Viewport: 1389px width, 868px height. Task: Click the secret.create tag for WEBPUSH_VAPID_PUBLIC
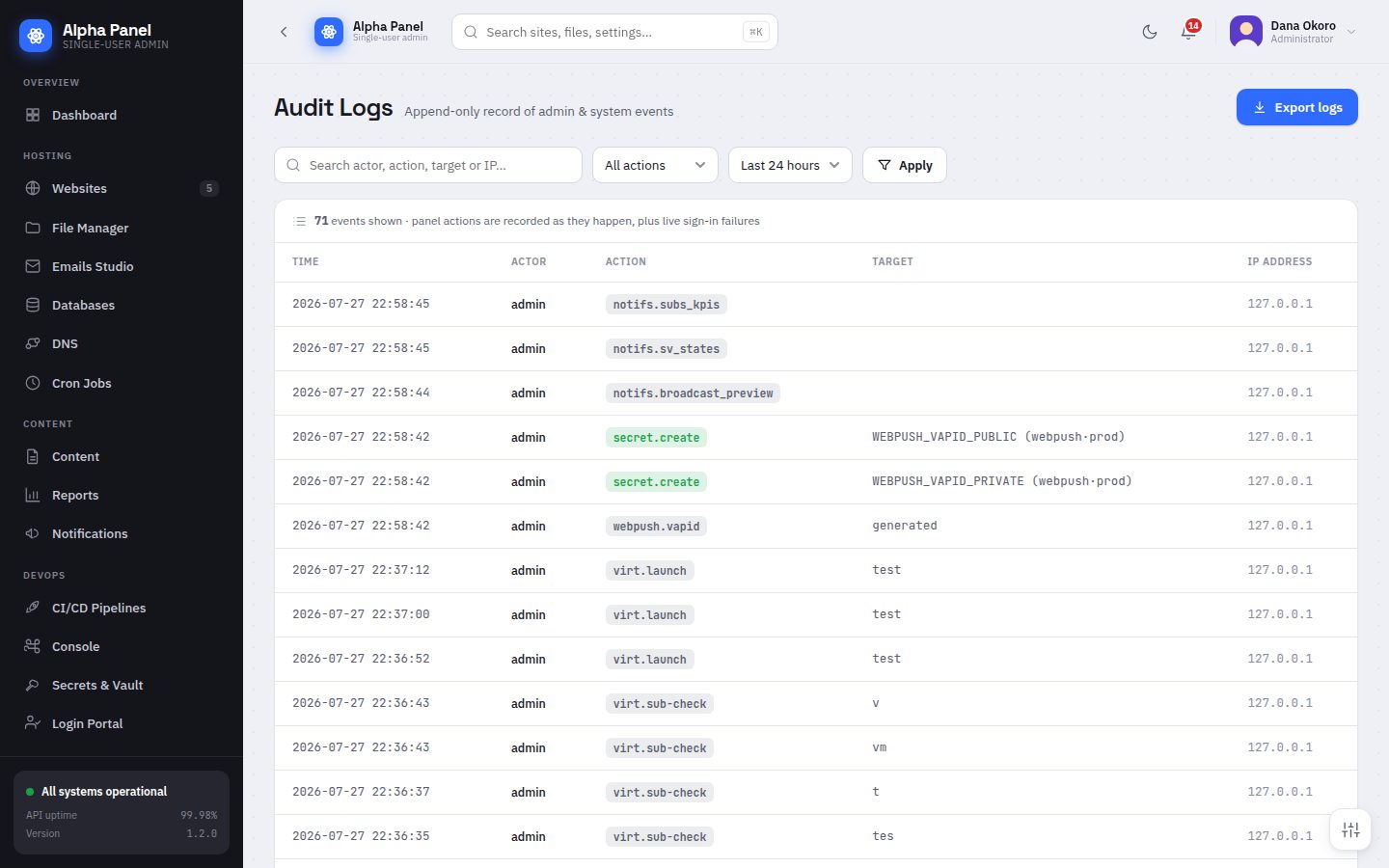[x=656, y=437]
